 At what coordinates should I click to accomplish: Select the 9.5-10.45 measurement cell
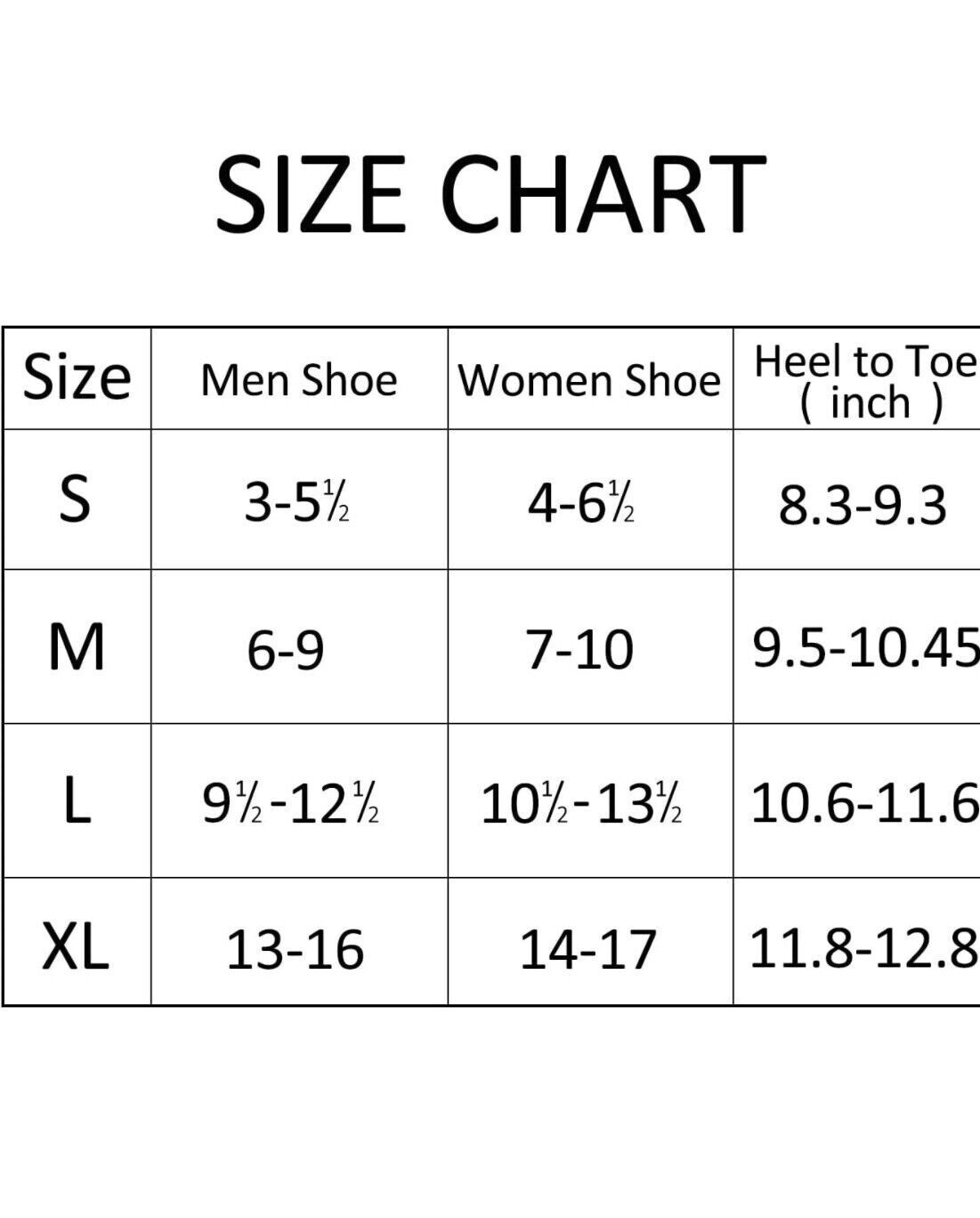857,646
